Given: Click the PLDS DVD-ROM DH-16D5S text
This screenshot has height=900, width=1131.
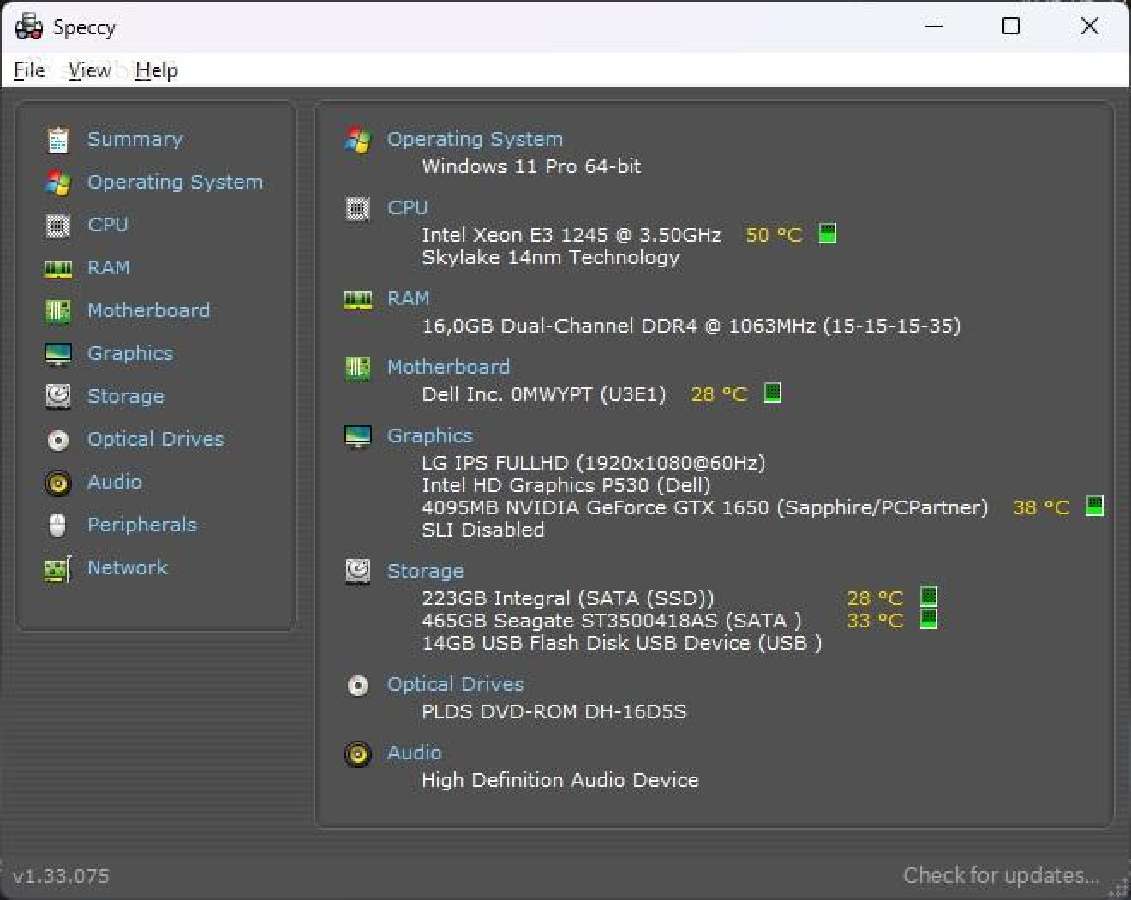Looking at the screenshot, I should coord(554,712).
